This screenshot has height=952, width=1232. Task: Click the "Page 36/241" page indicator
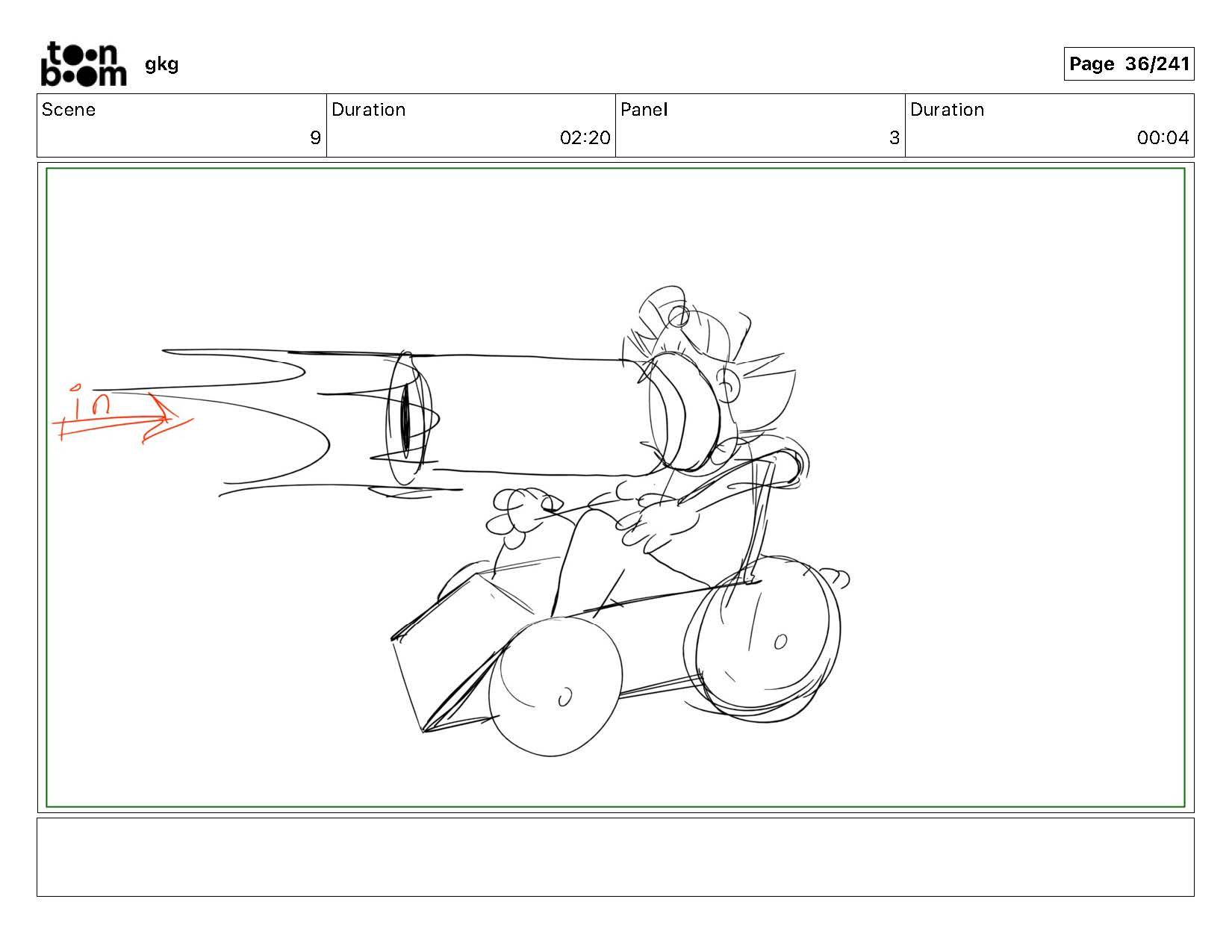click(1128, 64)
